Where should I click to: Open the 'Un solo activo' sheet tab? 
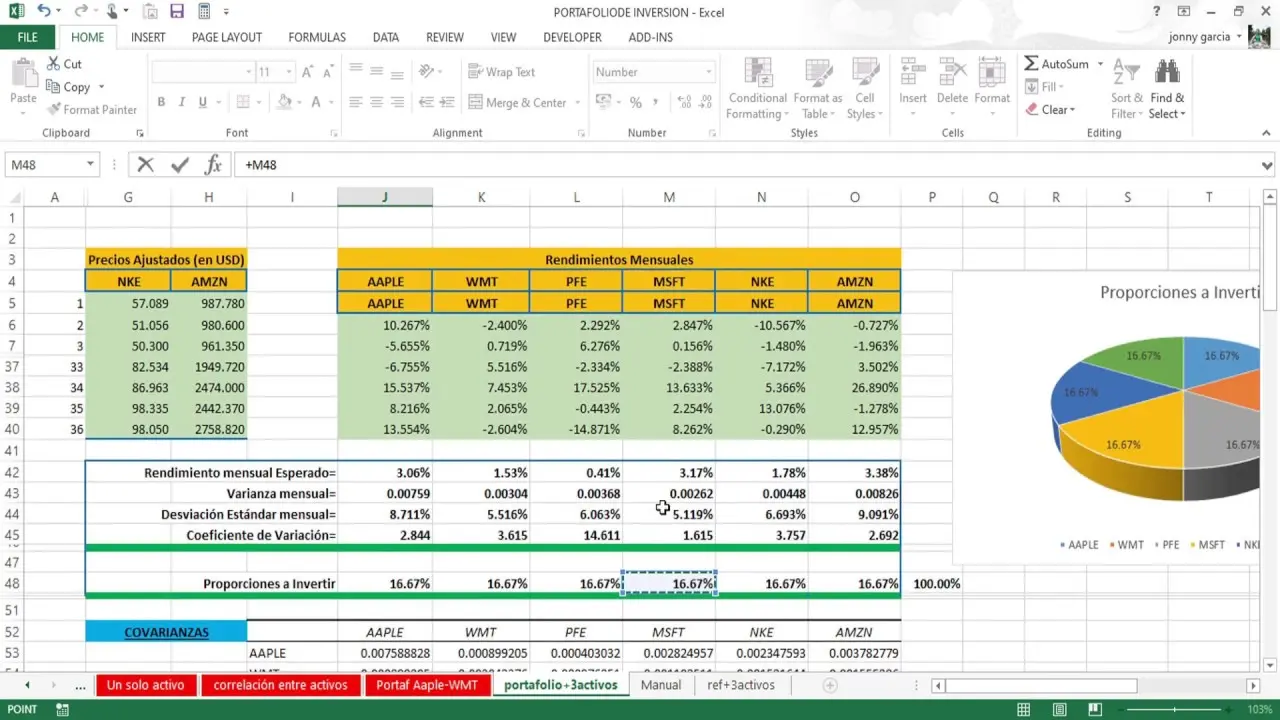(x=146, y=685)
